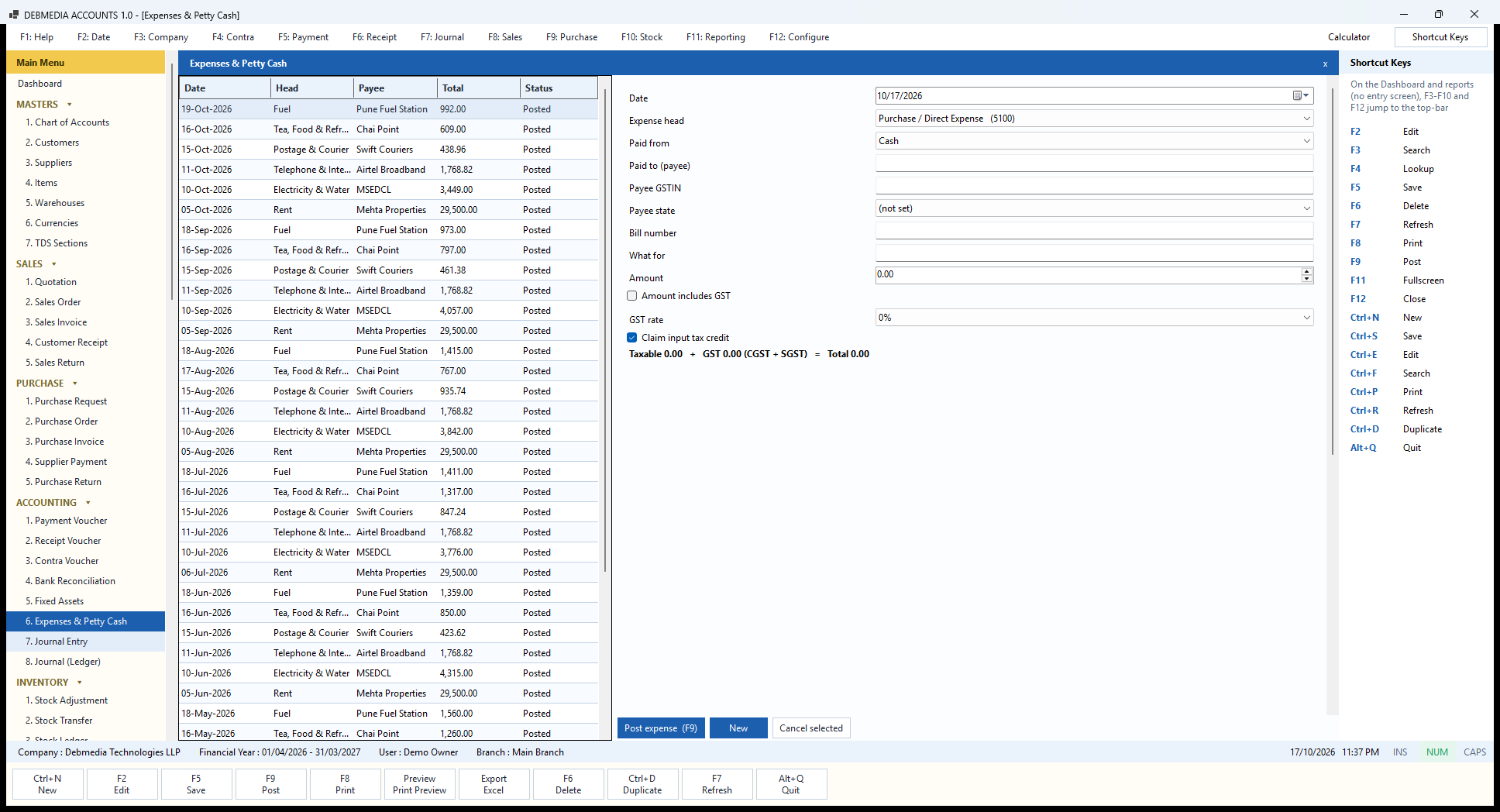Screen dimensions: 1500x812
Task: Open the Expense head dropdown
Action: [1306, 119]
